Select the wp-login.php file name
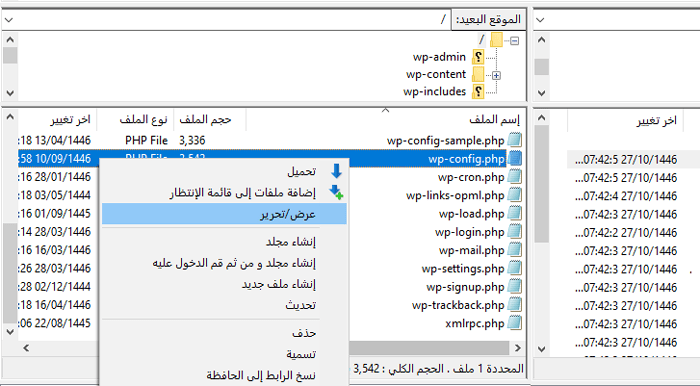700x386 pixels. point(470,232)
